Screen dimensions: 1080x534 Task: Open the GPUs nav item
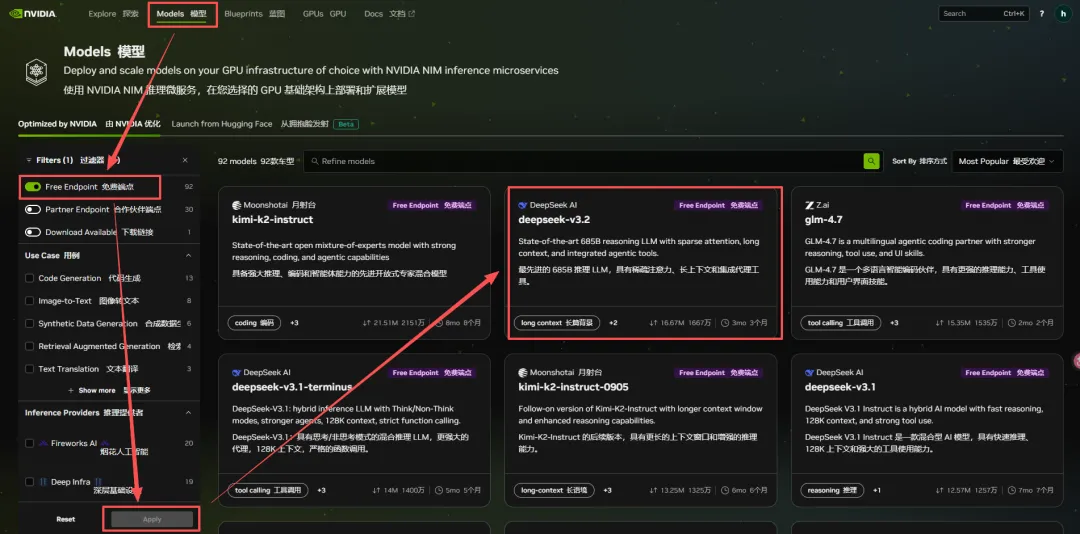tap(324, 14)
